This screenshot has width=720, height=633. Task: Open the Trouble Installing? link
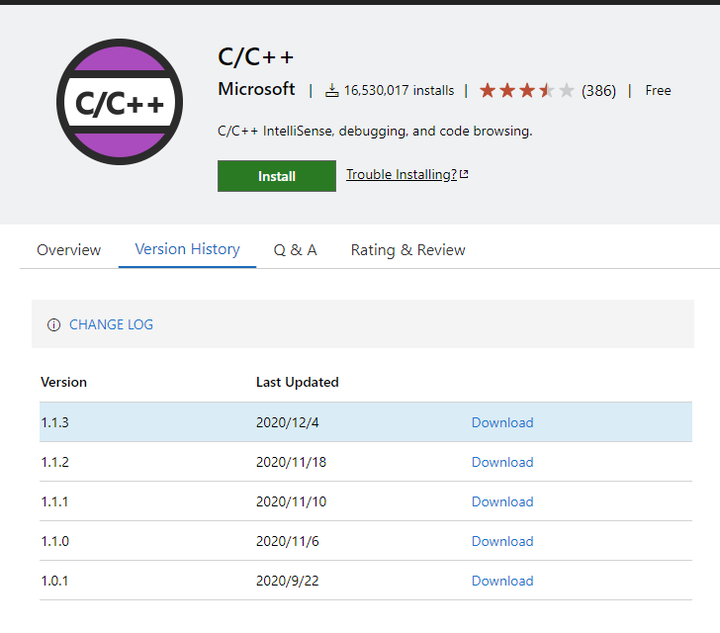401,174
